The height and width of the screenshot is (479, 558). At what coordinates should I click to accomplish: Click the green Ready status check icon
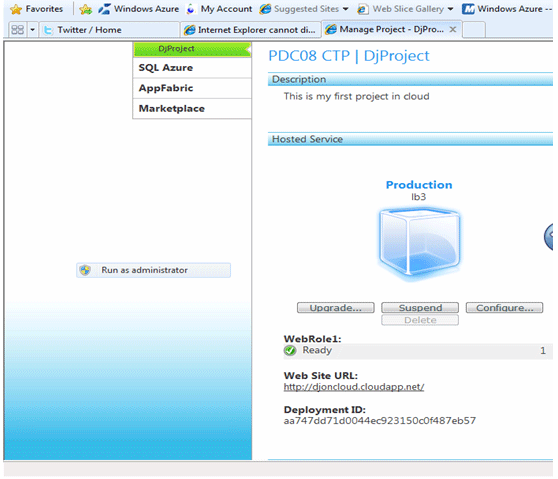coord(290,351)
